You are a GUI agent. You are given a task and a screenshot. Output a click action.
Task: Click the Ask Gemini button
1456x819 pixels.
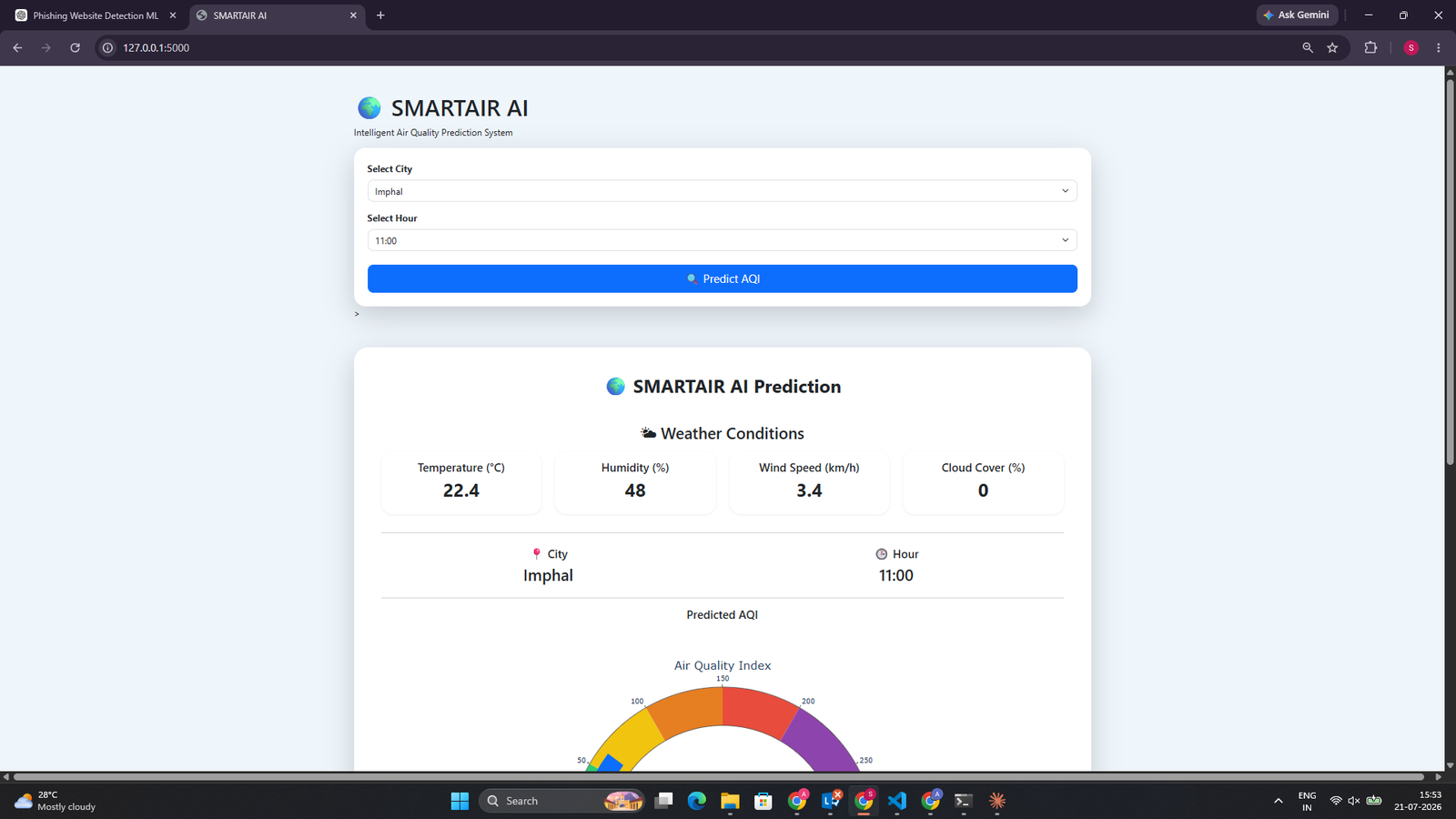point(1297,15)
